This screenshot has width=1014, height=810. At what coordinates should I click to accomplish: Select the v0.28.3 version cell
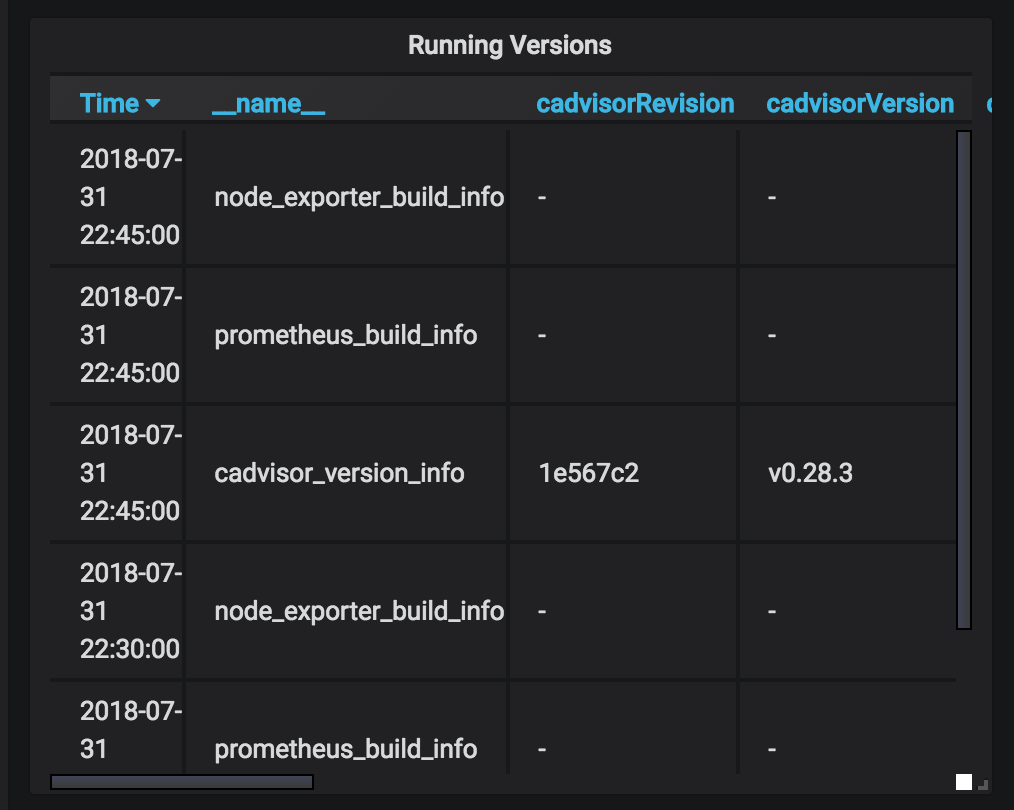click(x=810, y=473)
